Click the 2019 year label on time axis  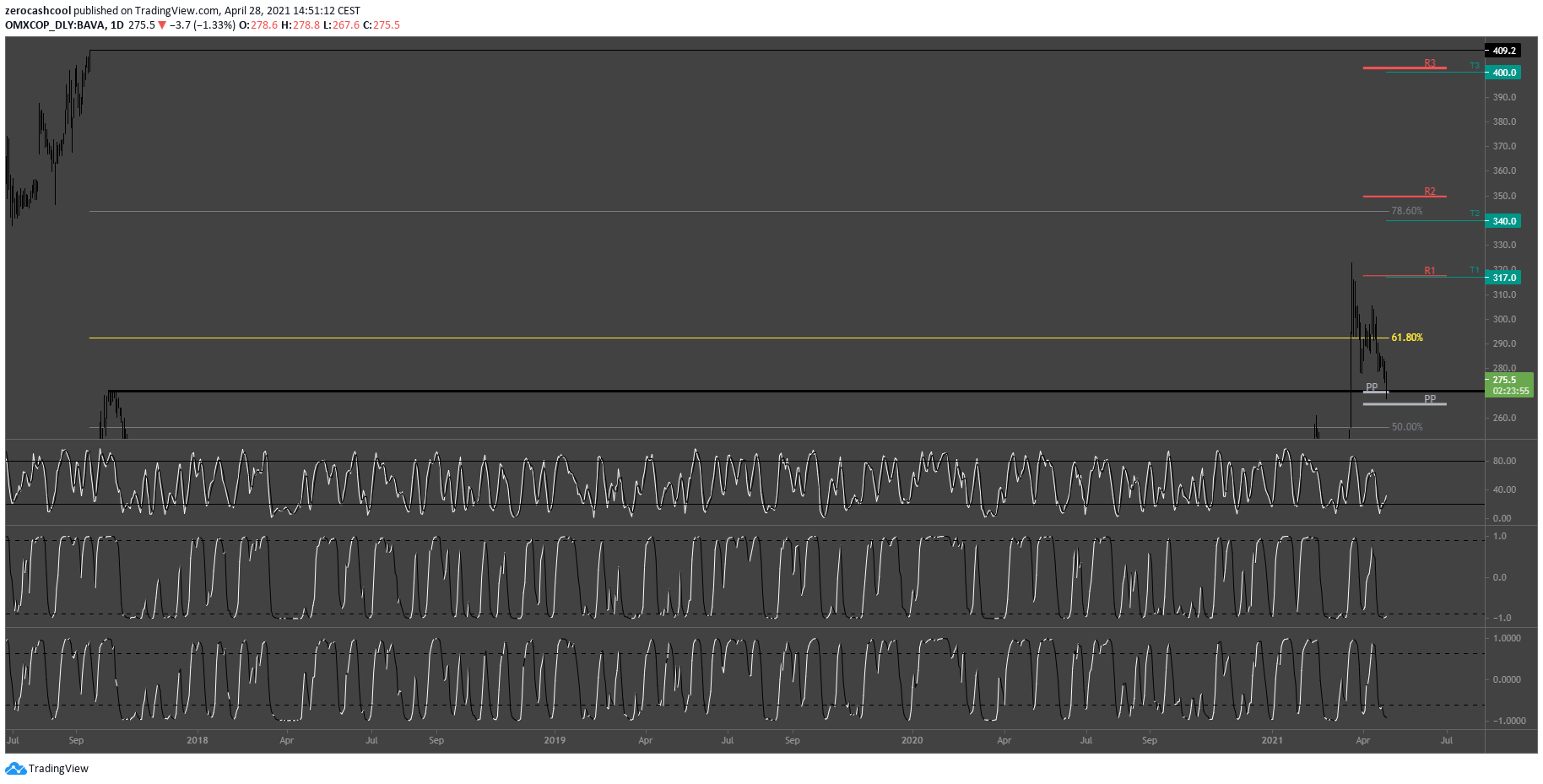[x=555, y=740]
